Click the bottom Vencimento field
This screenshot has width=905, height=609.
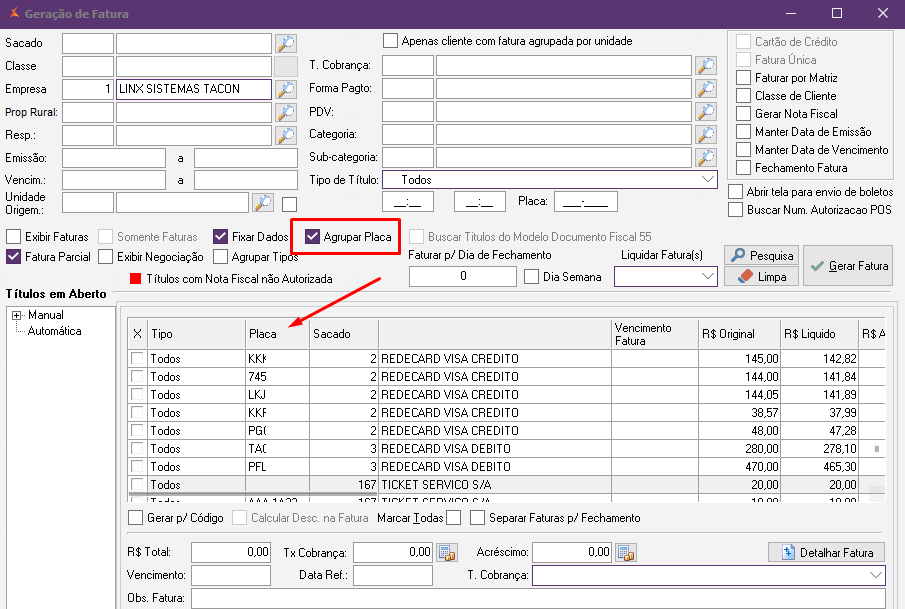[x=231, y=575]
